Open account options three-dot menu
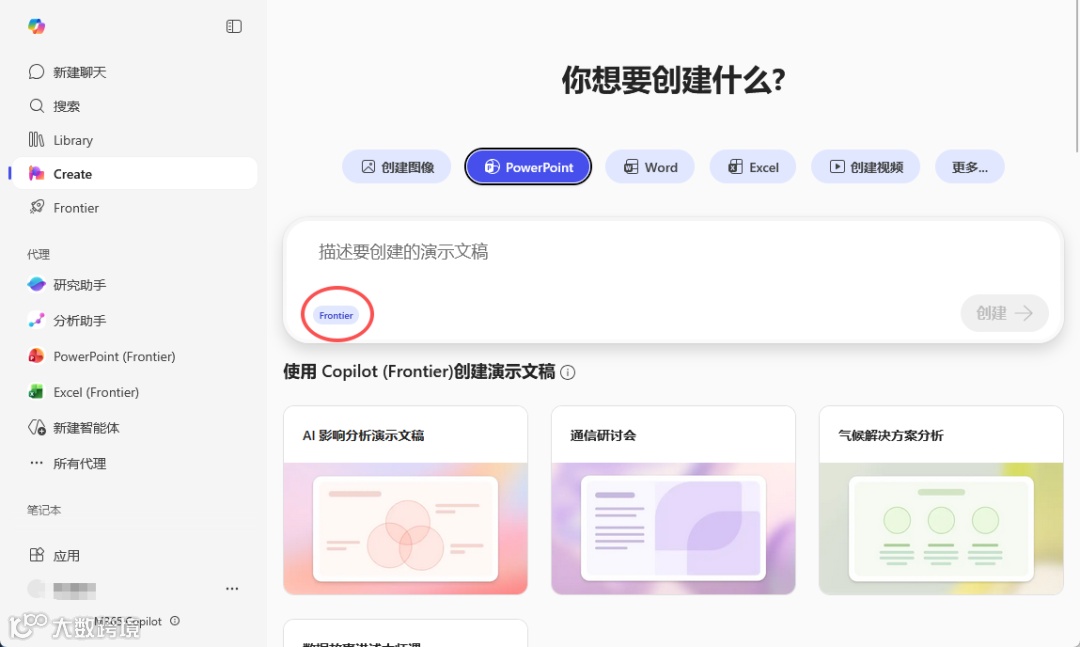Screen dimensions: 1080x647 click(232, 588)
